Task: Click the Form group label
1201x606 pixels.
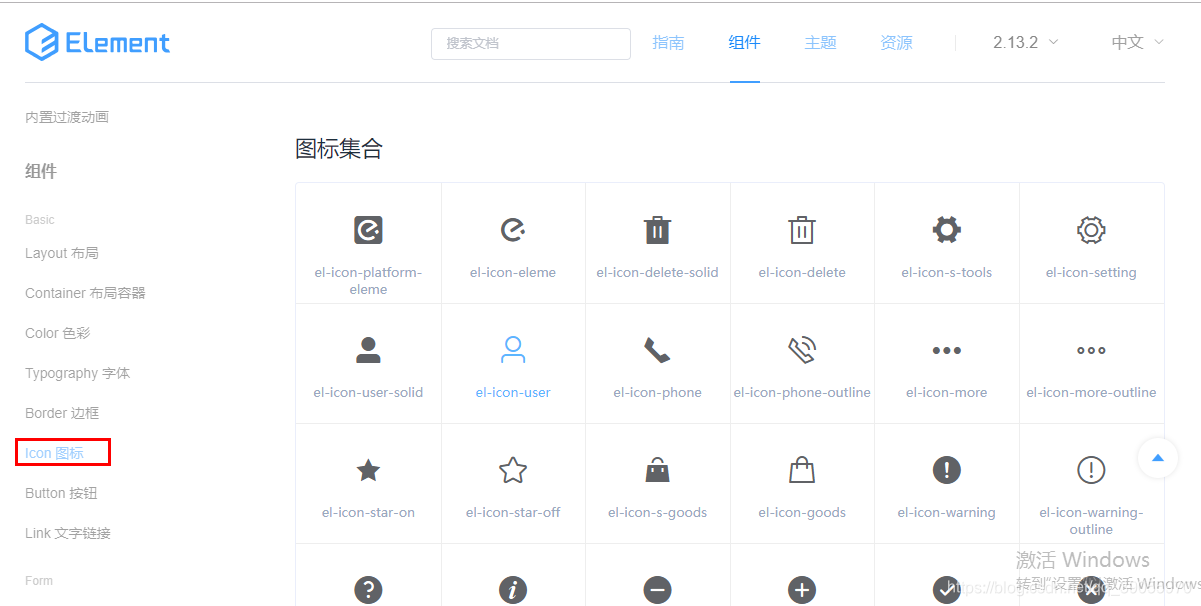Action: (x=39, y=580)
